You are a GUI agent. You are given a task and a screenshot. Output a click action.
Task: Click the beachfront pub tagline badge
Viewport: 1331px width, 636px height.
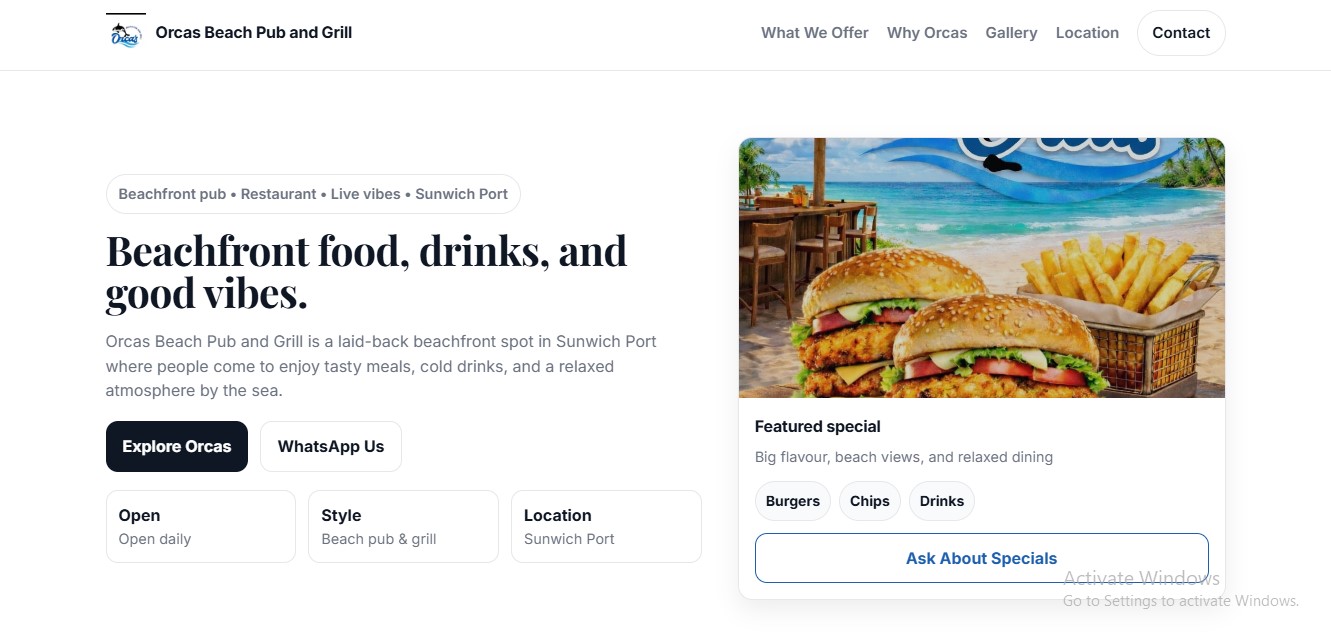pyautogui.click(x=313, y=193)
